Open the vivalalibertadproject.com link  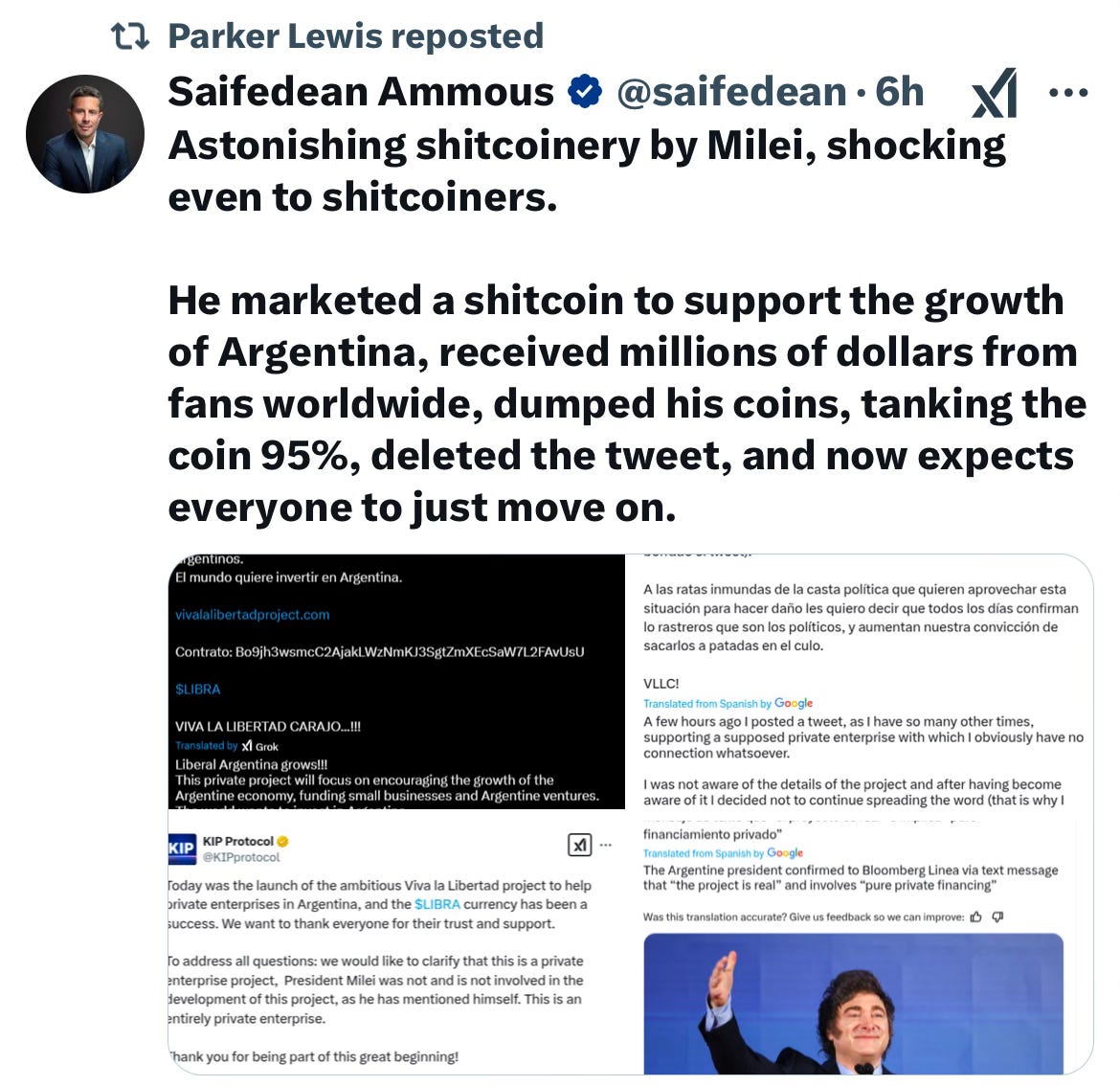coord(252,615)
